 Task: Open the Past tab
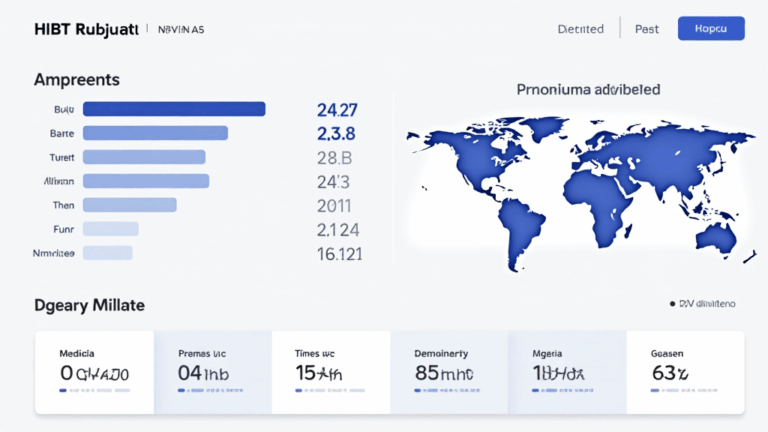(647, 29)
